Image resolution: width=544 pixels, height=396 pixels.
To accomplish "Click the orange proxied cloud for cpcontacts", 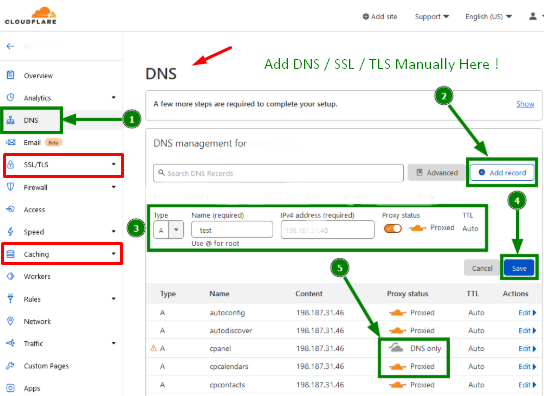I will coord(397,385).
